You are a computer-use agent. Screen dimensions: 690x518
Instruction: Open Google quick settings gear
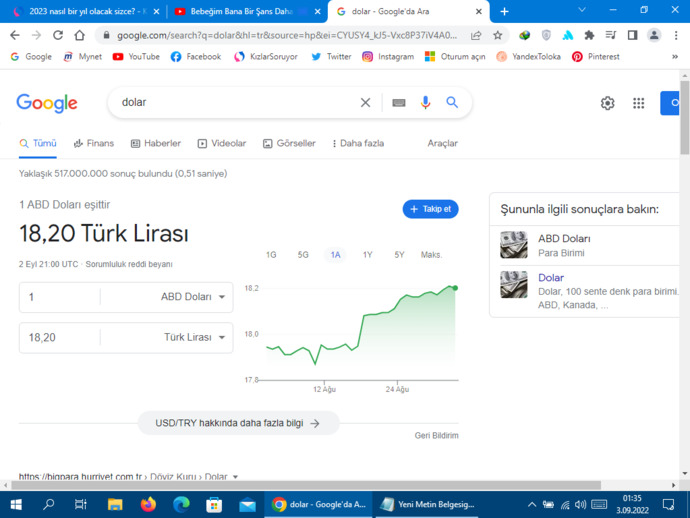(x=607, y=103)
